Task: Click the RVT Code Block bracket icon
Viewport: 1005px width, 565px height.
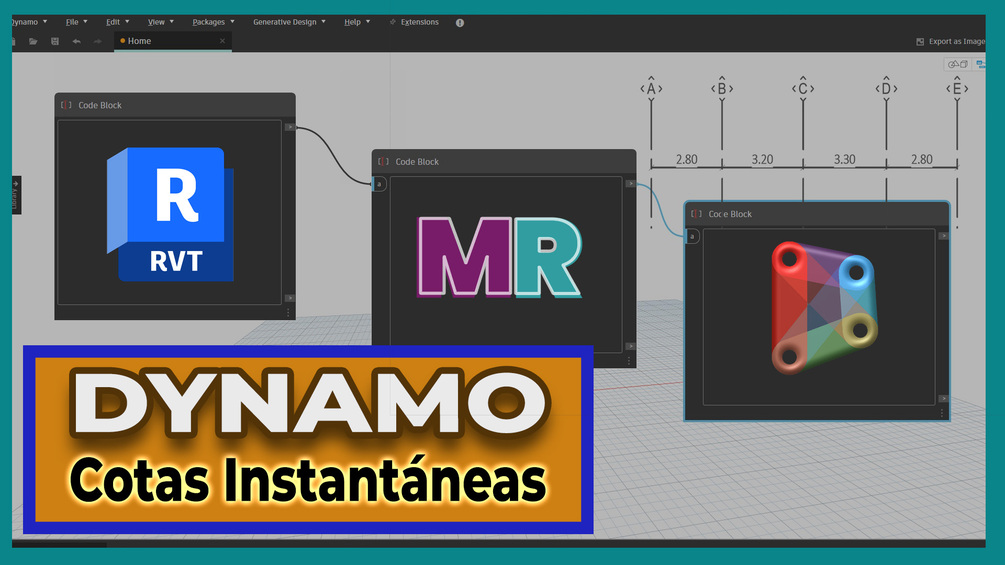Action: pyautogui.click(x=66, y=105)
